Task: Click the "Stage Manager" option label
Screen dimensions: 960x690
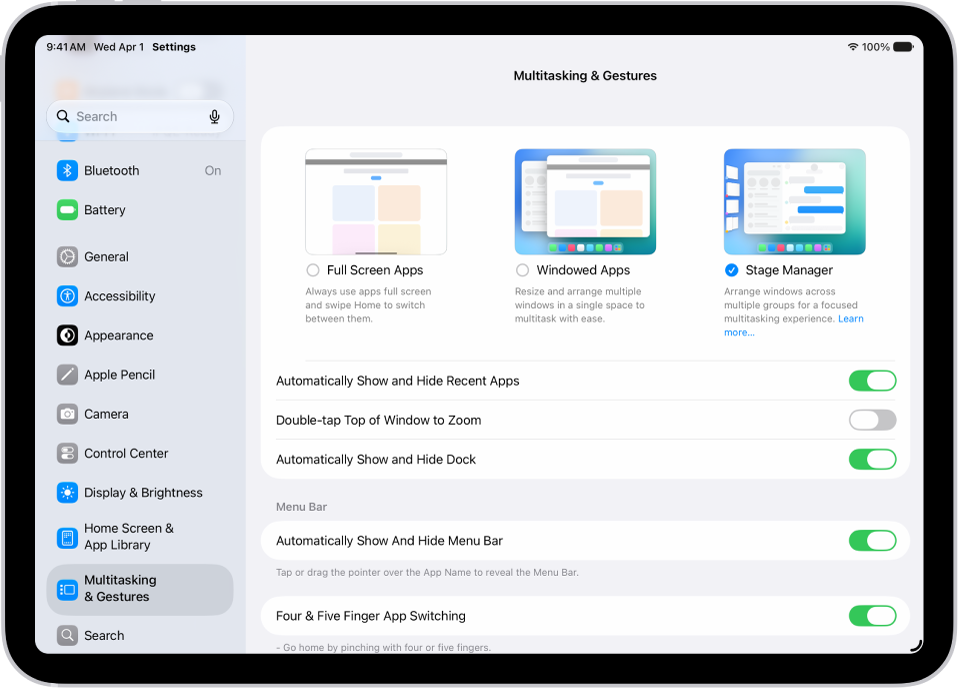Action: coord(789,270)
